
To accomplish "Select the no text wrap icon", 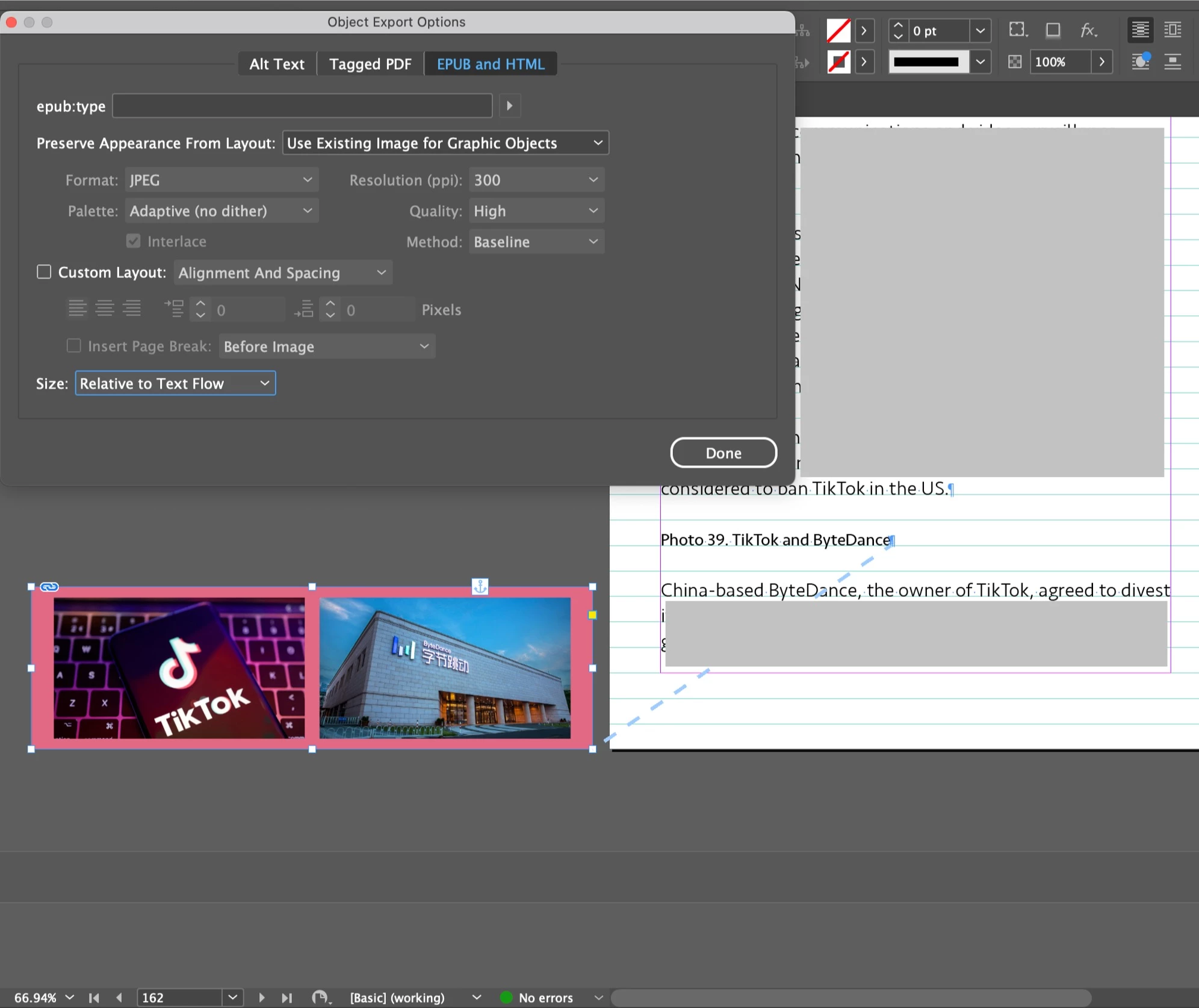I will (1139, 30).
